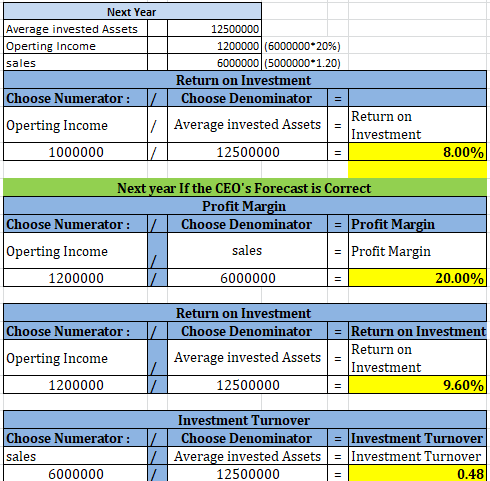Select the yellow 0.48 turnover cell
490x481 pixels.
[x=417, y=473]
